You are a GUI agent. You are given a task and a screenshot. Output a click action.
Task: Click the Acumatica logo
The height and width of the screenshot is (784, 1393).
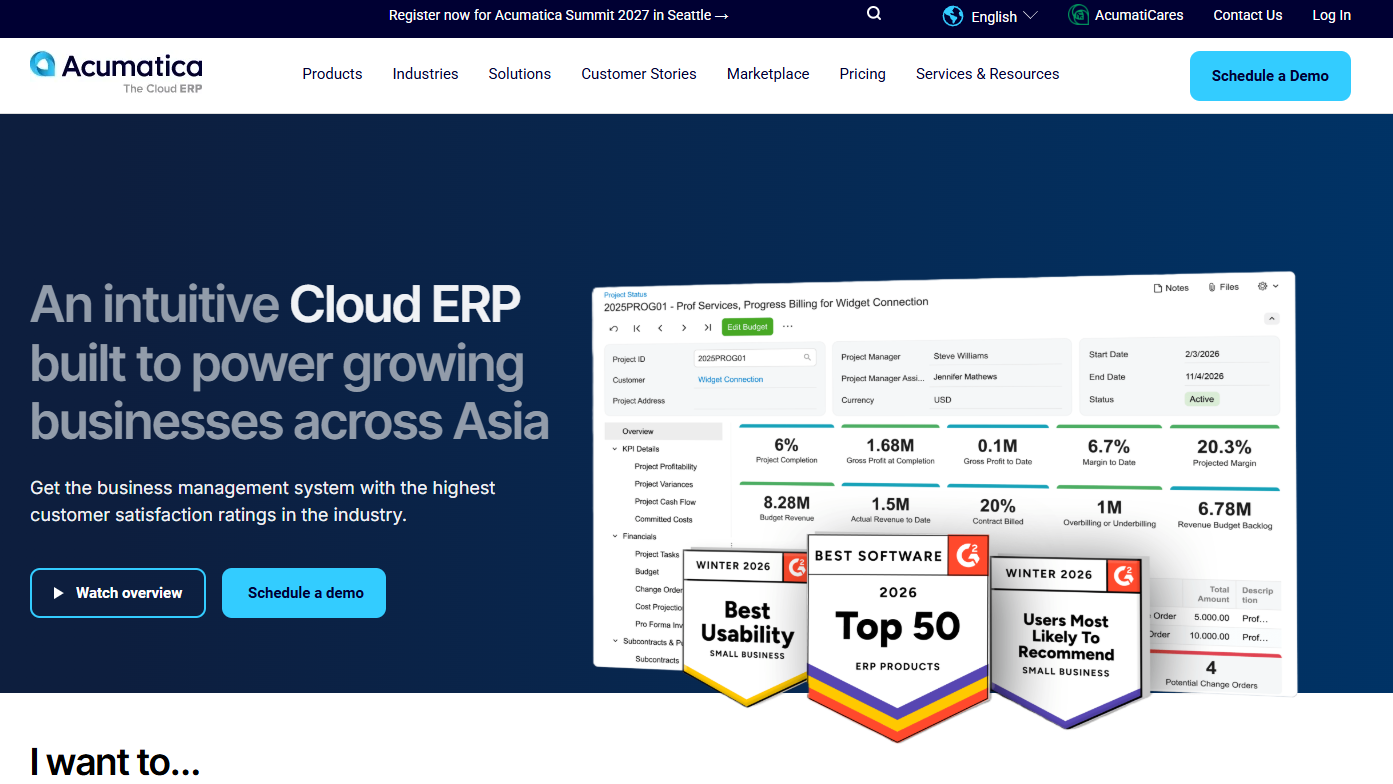(x=116, y=72)
